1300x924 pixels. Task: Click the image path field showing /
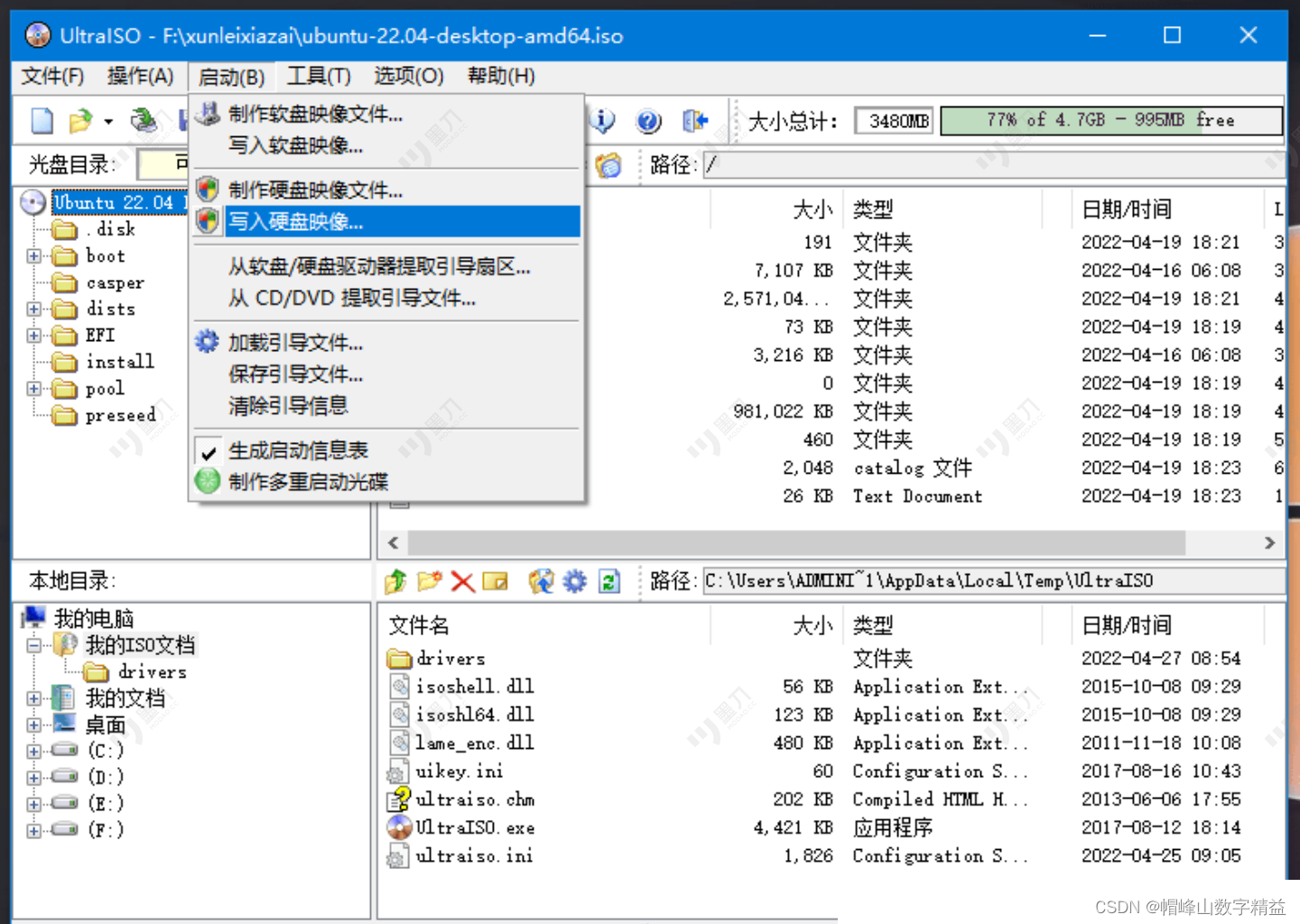coord(993,164)
